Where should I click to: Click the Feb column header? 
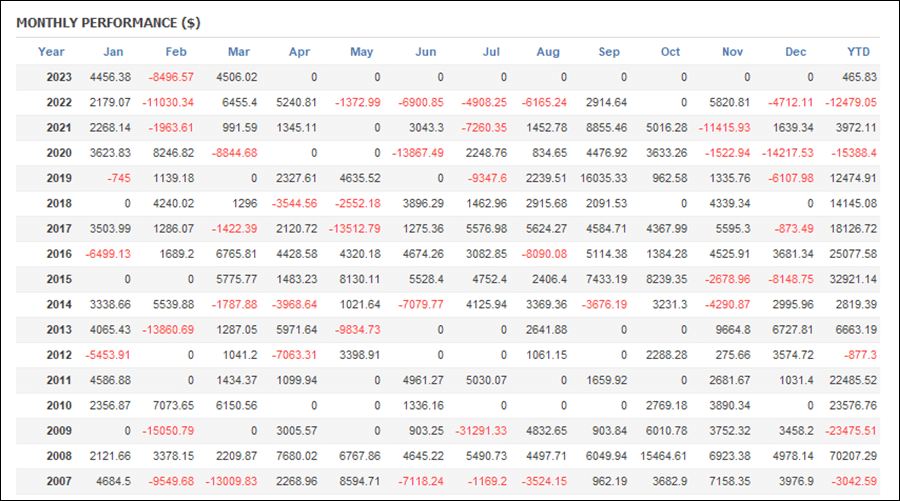[x=176, y=52]
